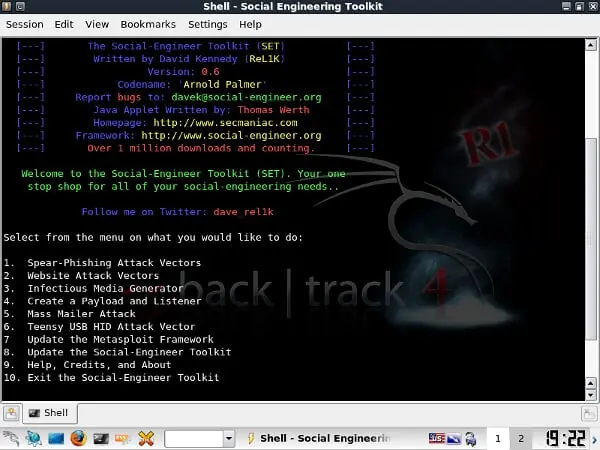Open the Edit menu
The image size is (600, 450).
(x=64, y=24)
